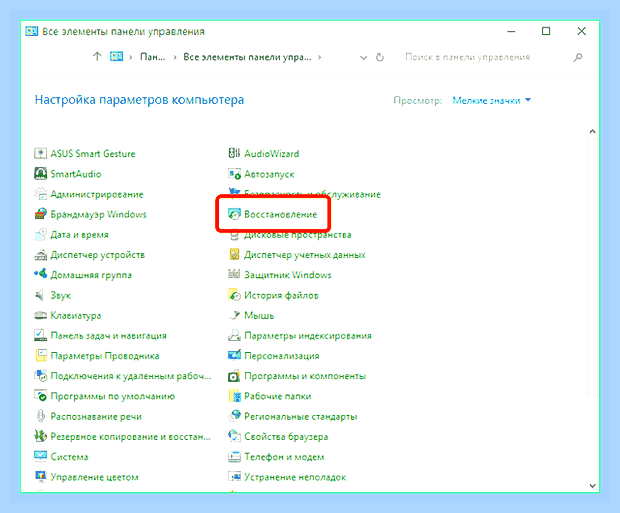Open the SmartAudio headphone icon

pos(40,174)
